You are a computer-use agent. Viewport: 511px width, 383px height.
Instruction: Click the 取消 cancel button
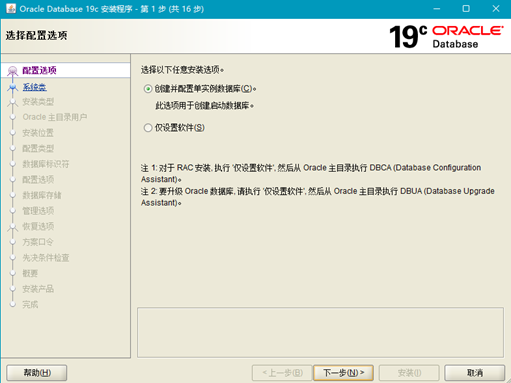tap(475, 372)
